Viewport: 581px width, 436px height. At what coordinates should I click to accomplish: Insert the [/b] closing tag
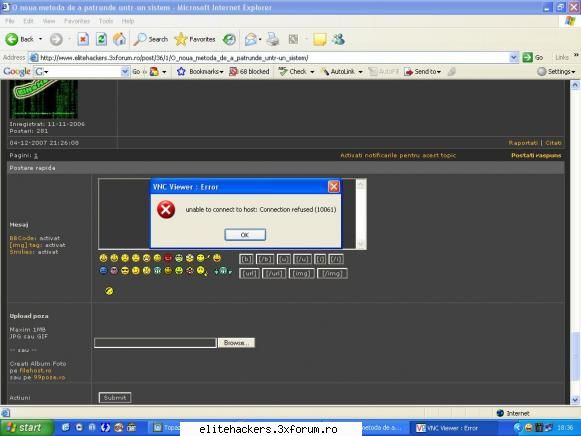click(x=265, y=259)
